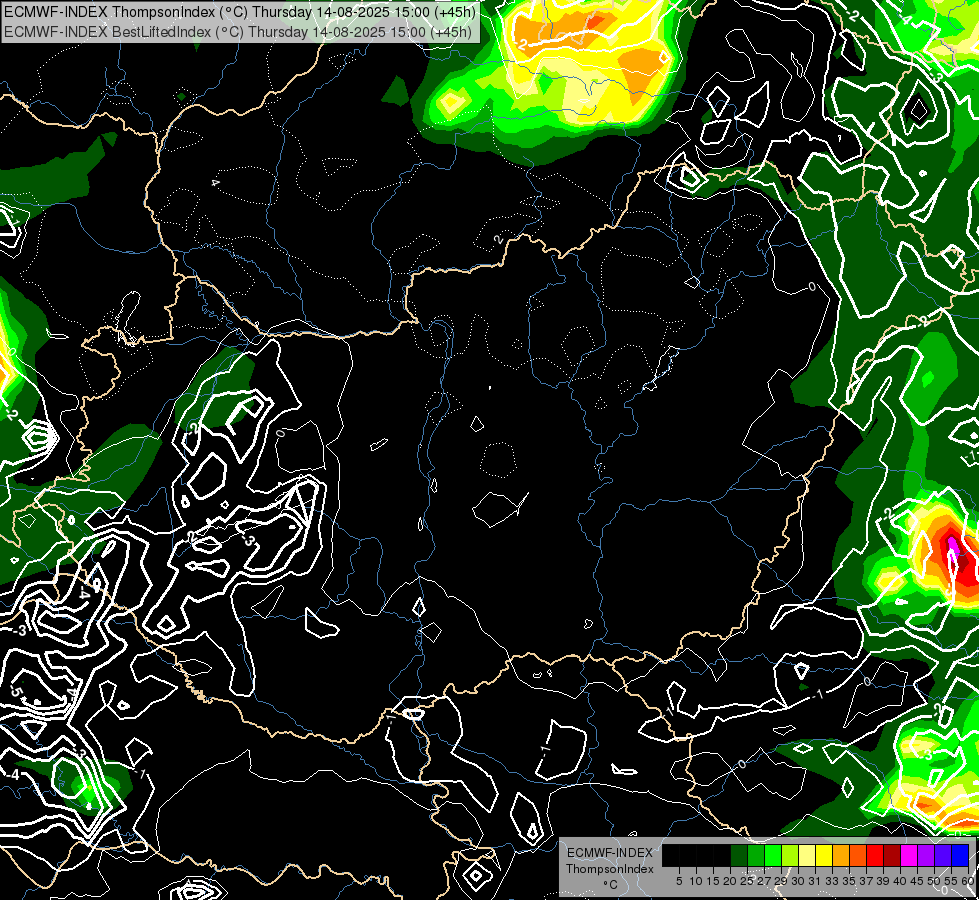Click the legend tick value 40
The height and width of the screenshot is (900, 979).
(900, 881)
